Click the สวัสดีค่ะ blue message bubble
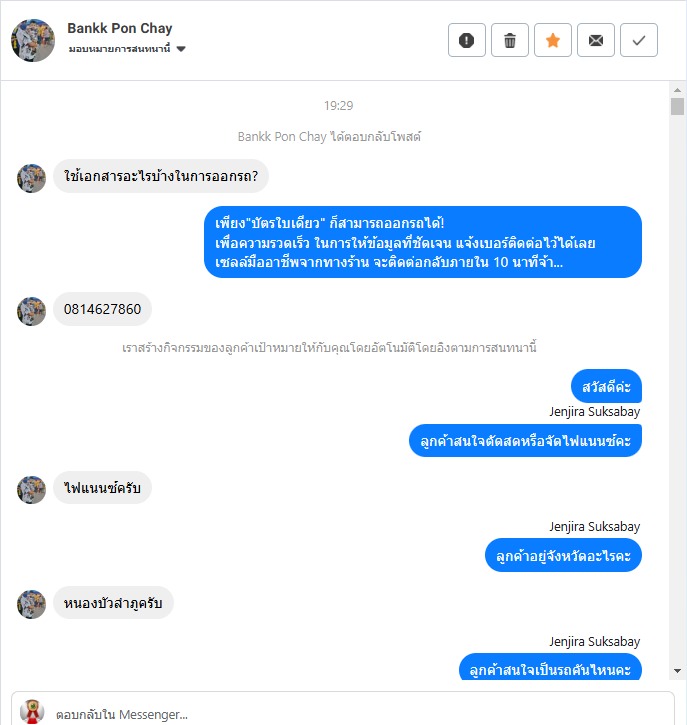 [x=606, y=386]
